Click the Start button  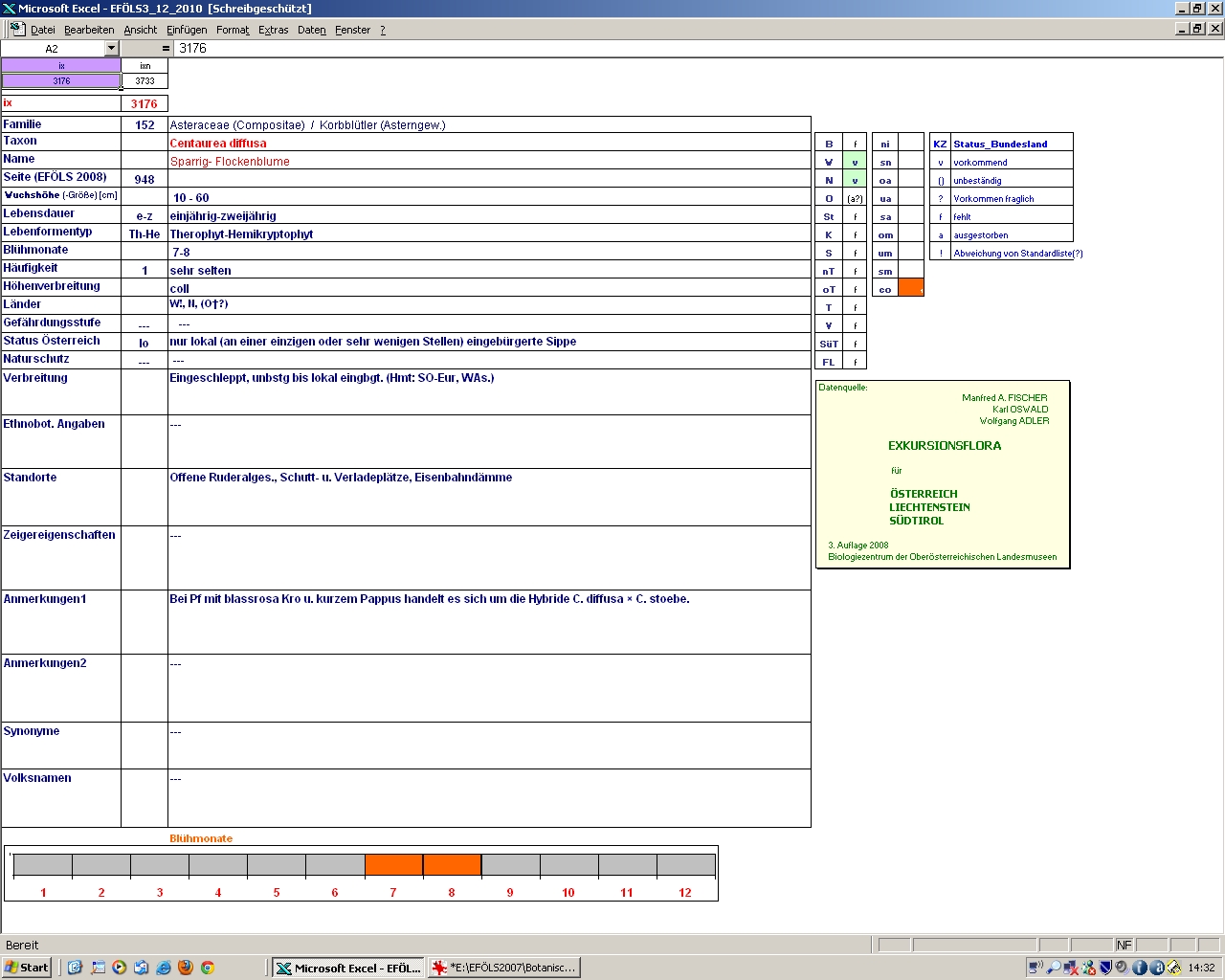(27, 968)
